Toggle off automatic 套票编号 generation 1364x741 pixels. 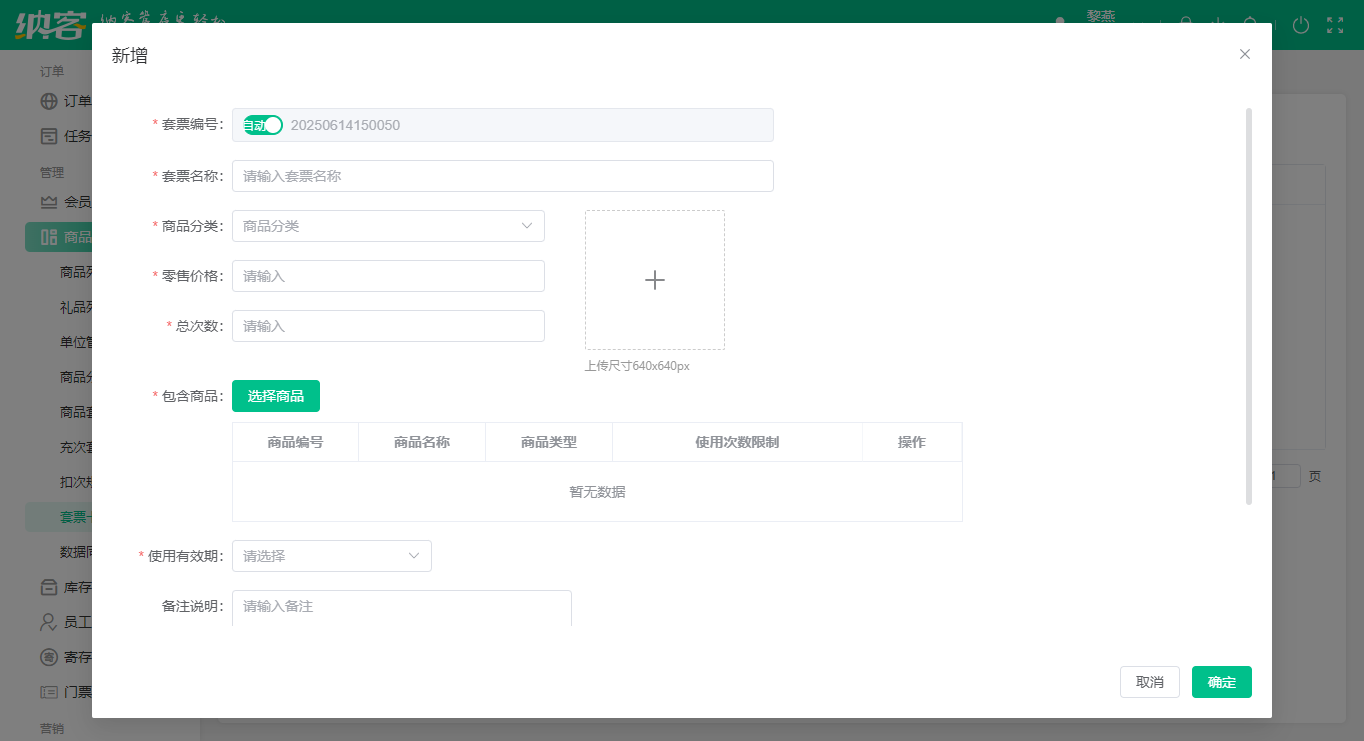point(261,125)
